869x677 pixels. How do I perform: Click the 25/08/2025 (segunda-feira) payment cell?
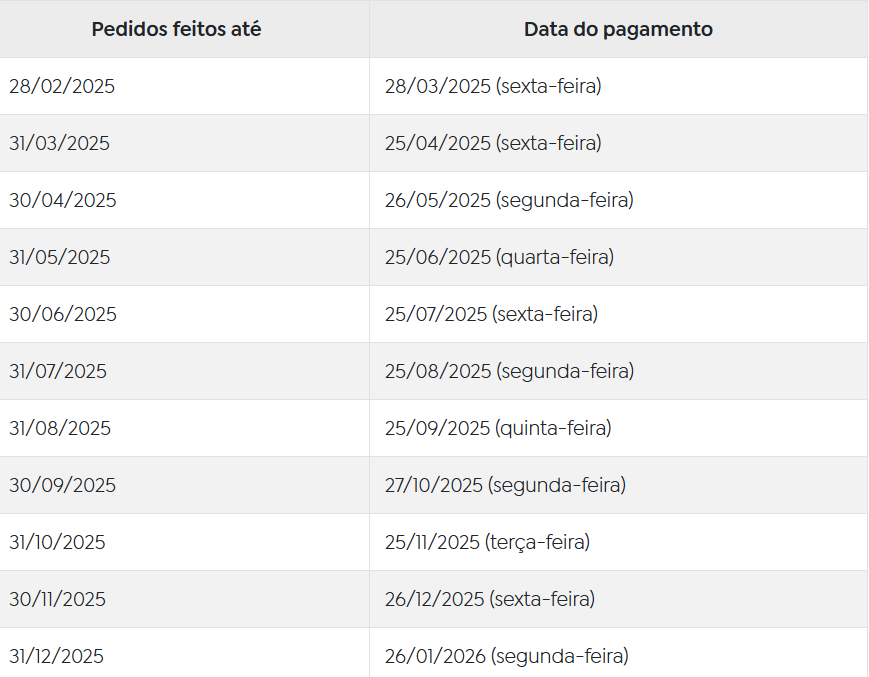coord(618,371)
